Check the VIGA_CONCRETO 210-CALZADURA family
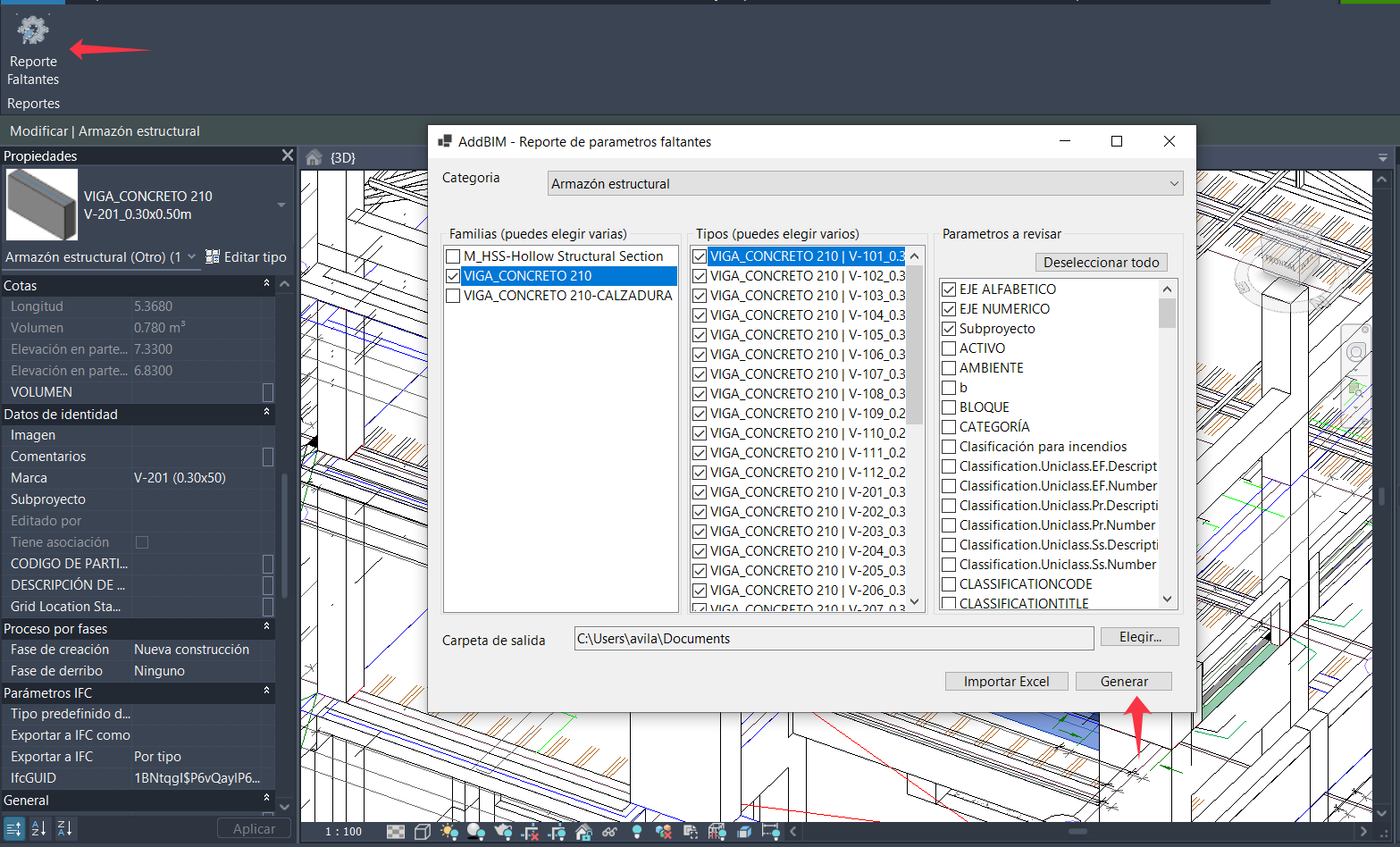 coord(453,296)
